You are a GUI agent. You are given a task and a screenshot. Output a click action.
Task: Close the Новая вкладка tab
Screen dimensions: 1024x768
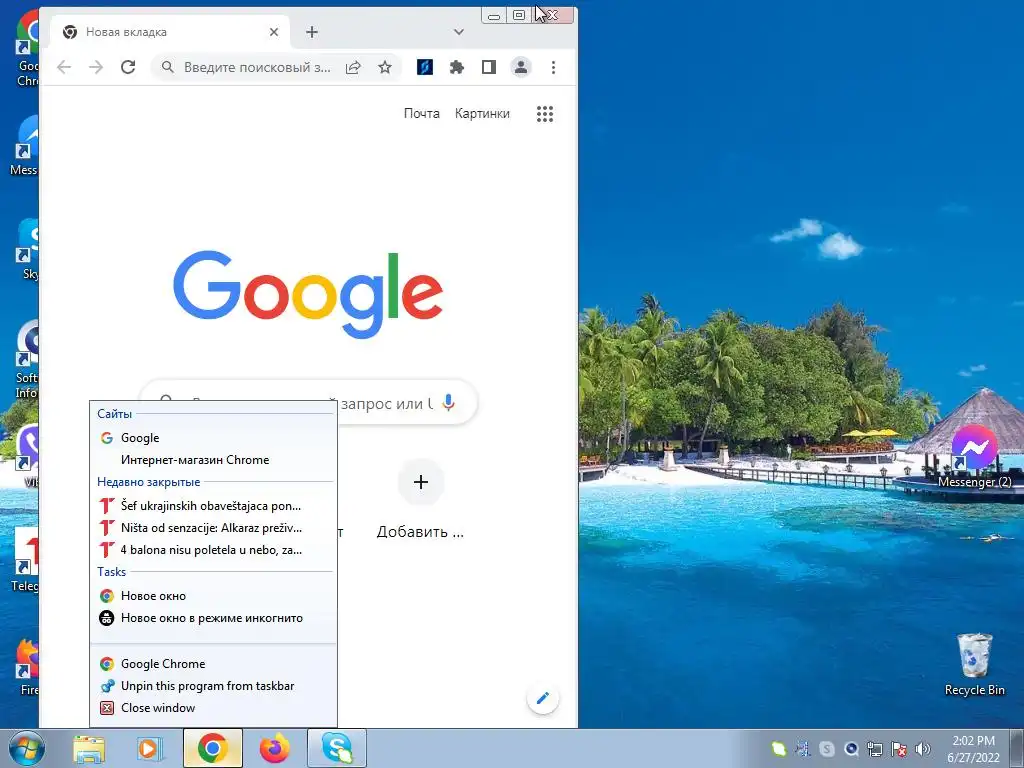tap(274, 32)
